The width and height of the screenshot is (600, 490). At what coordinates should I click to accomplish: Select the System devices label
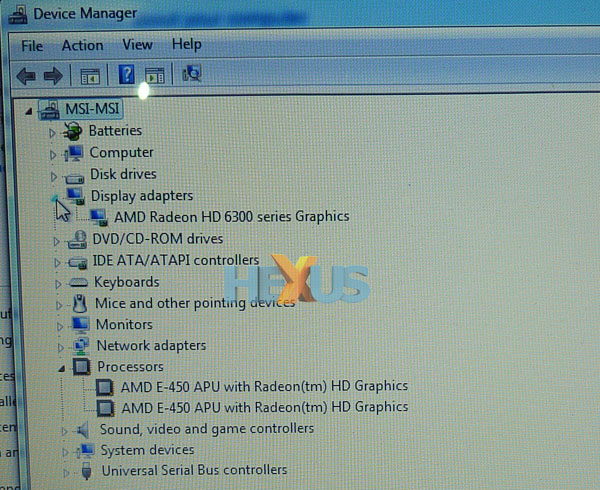(x=147, y=450)
